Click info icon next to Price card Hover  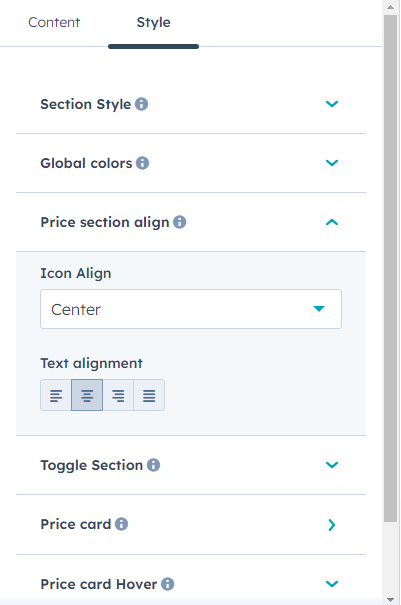pyautogui.click(x=168, y=584)
